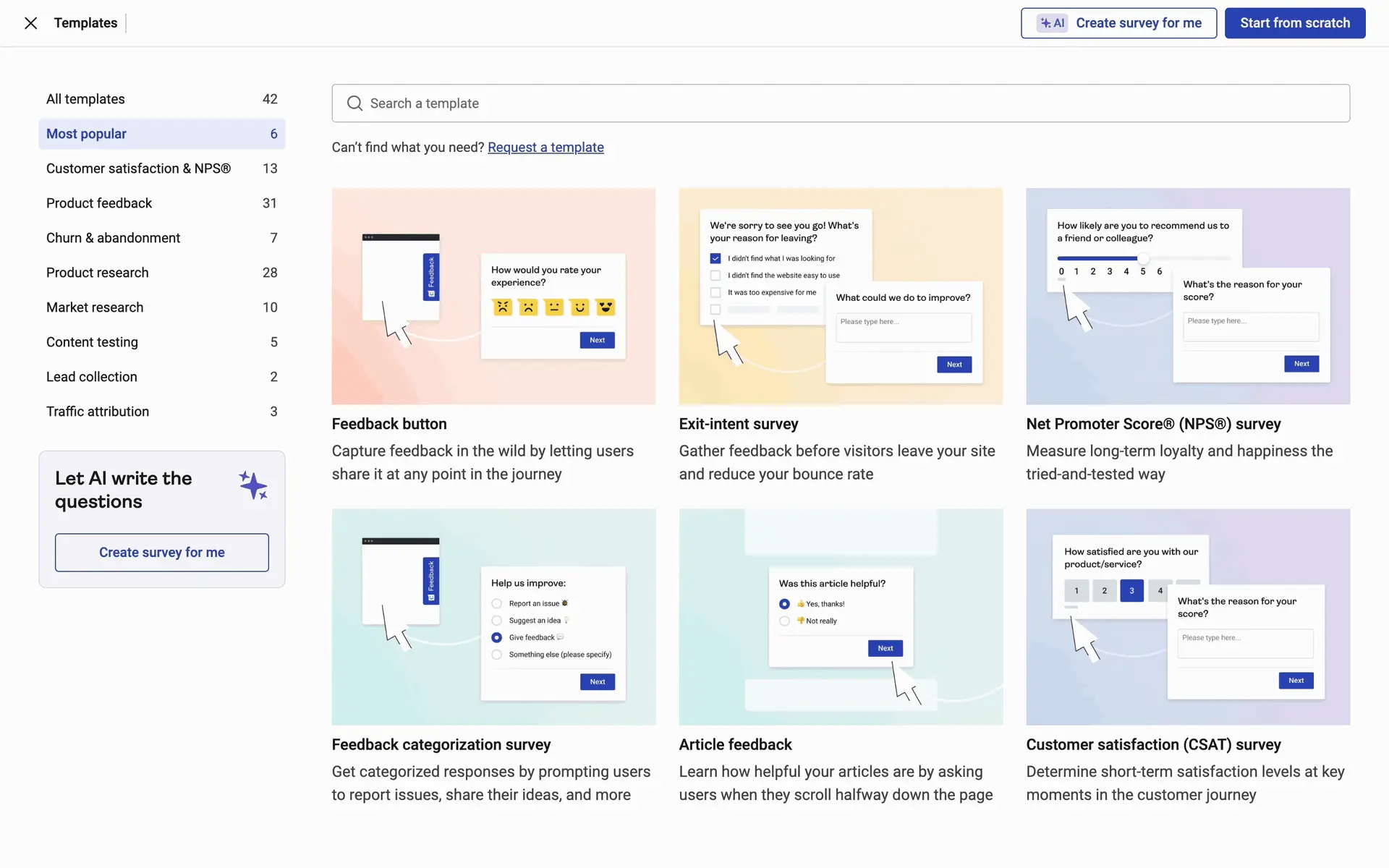Click the NPS slider handle in preview
Viewport: 1389px width, 868px height.
point(1143,258)
